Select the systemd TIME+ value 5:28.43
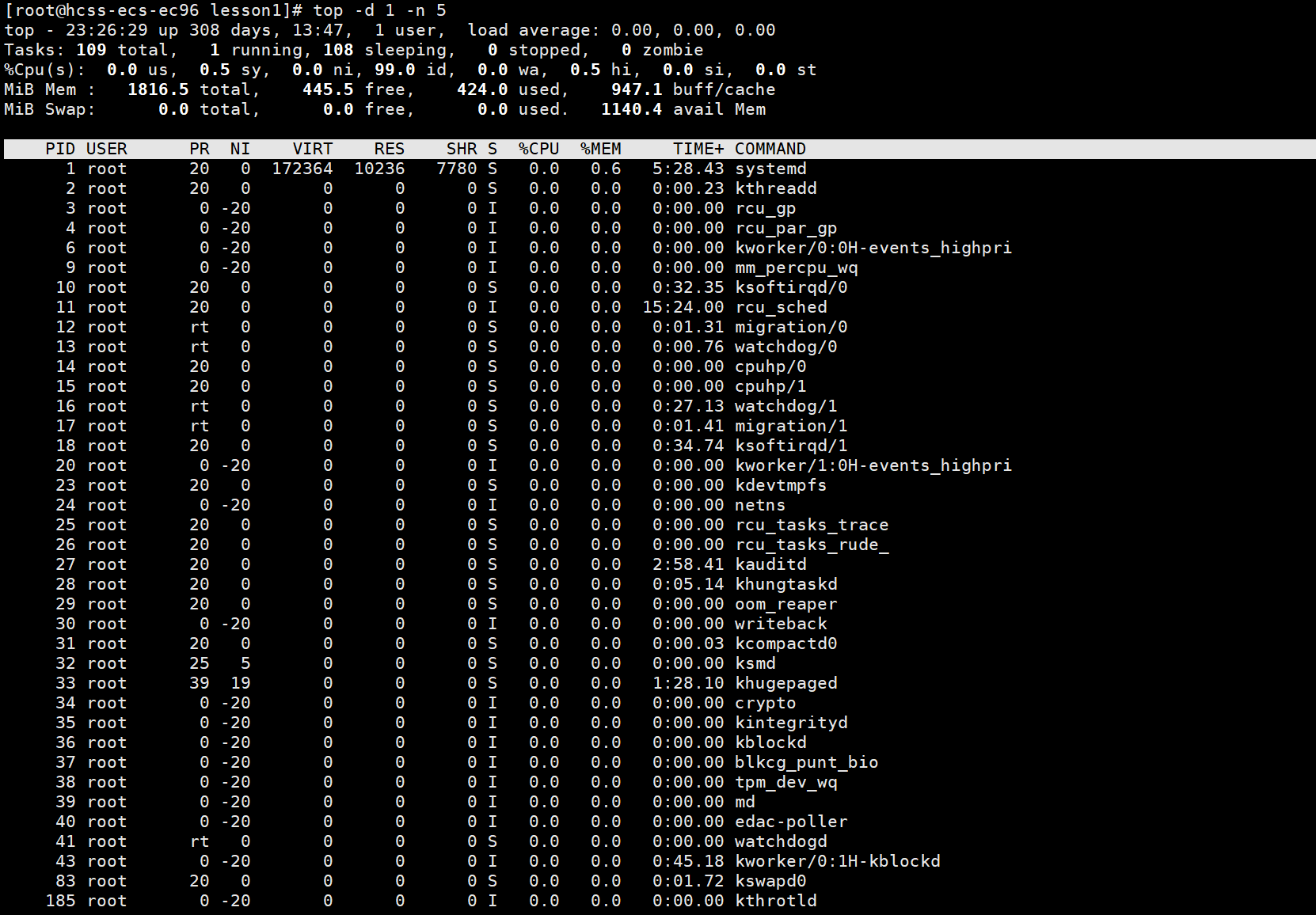Image resolution: width=1316 pixels, height=915 pixels. tap(688, 169)
